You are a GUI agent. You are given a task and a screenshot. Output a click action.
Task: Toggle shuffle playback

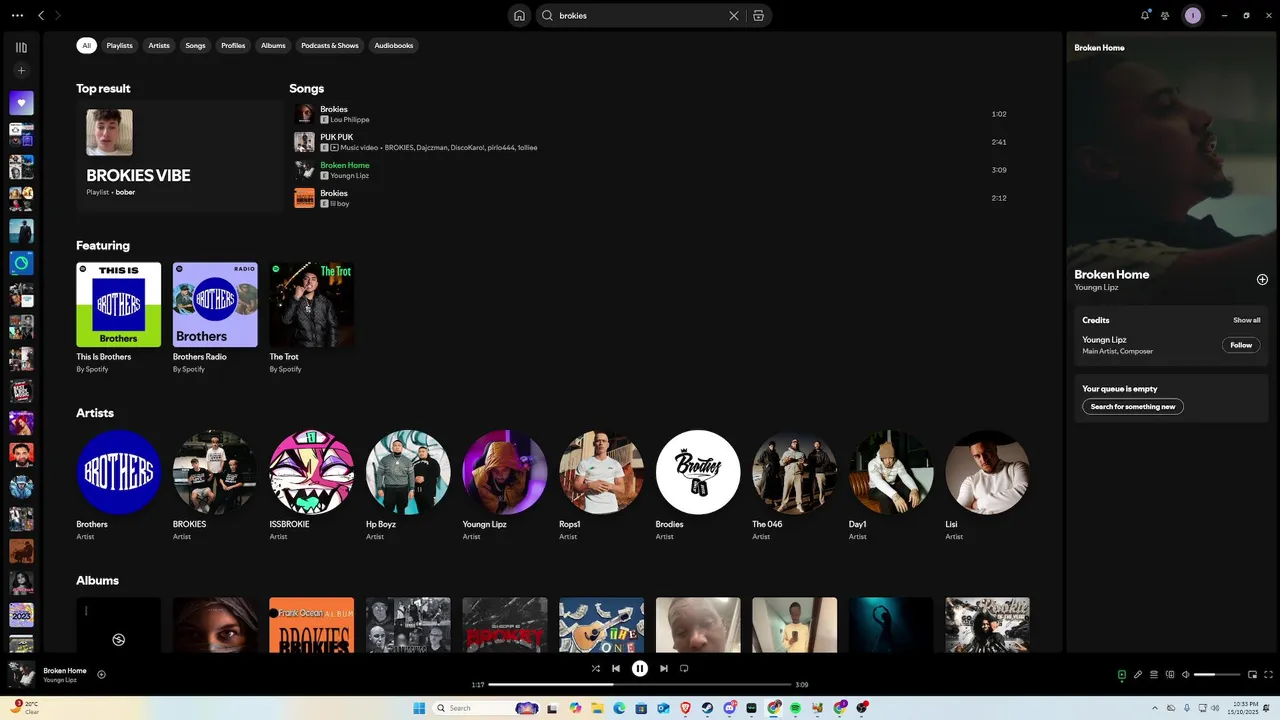tap(596, 668)
